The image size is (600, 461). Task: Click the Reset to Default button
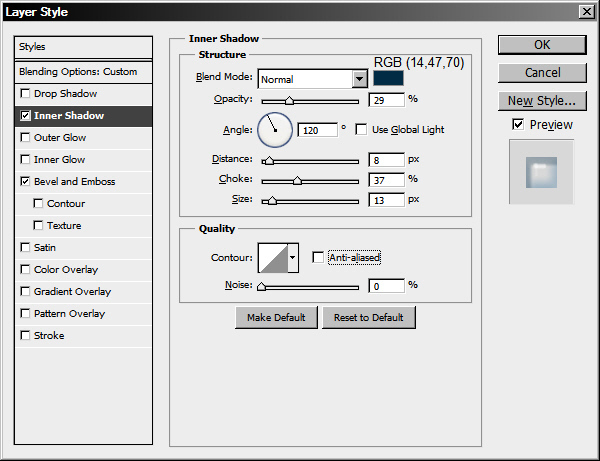coord(369,317)
